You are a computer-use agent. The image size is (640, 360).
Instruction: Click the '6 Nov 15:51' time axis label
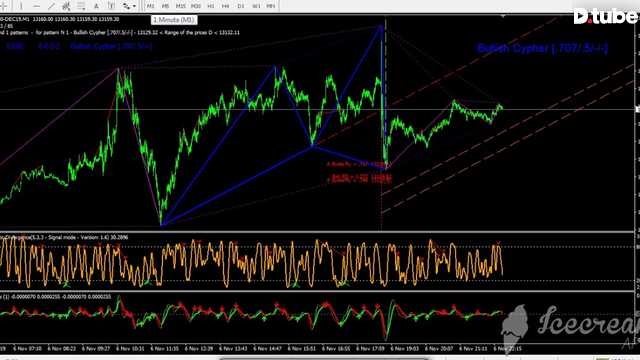(302, 349)
